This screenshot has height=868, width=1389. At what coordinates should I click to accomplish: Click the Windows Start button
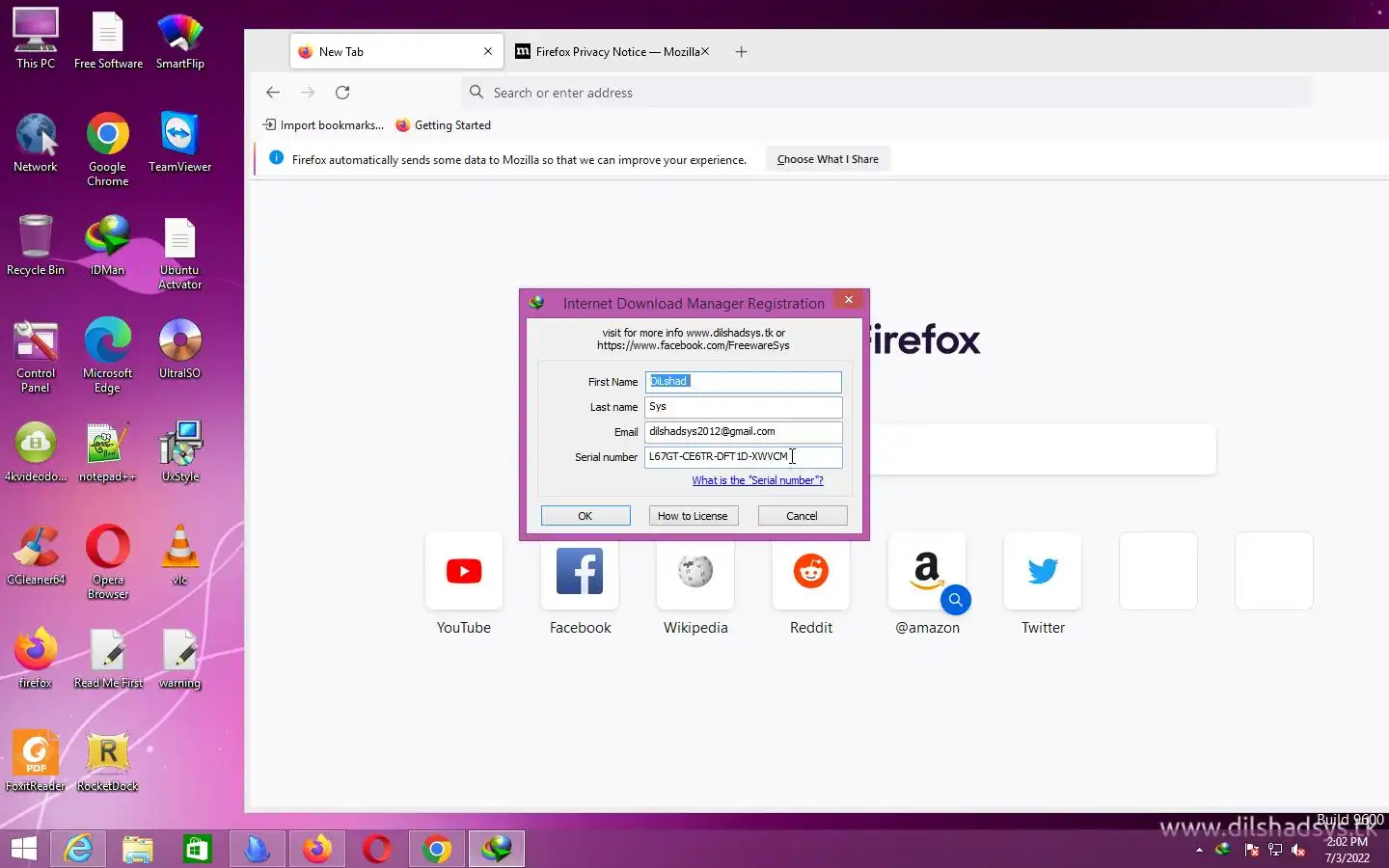point(23,849)
